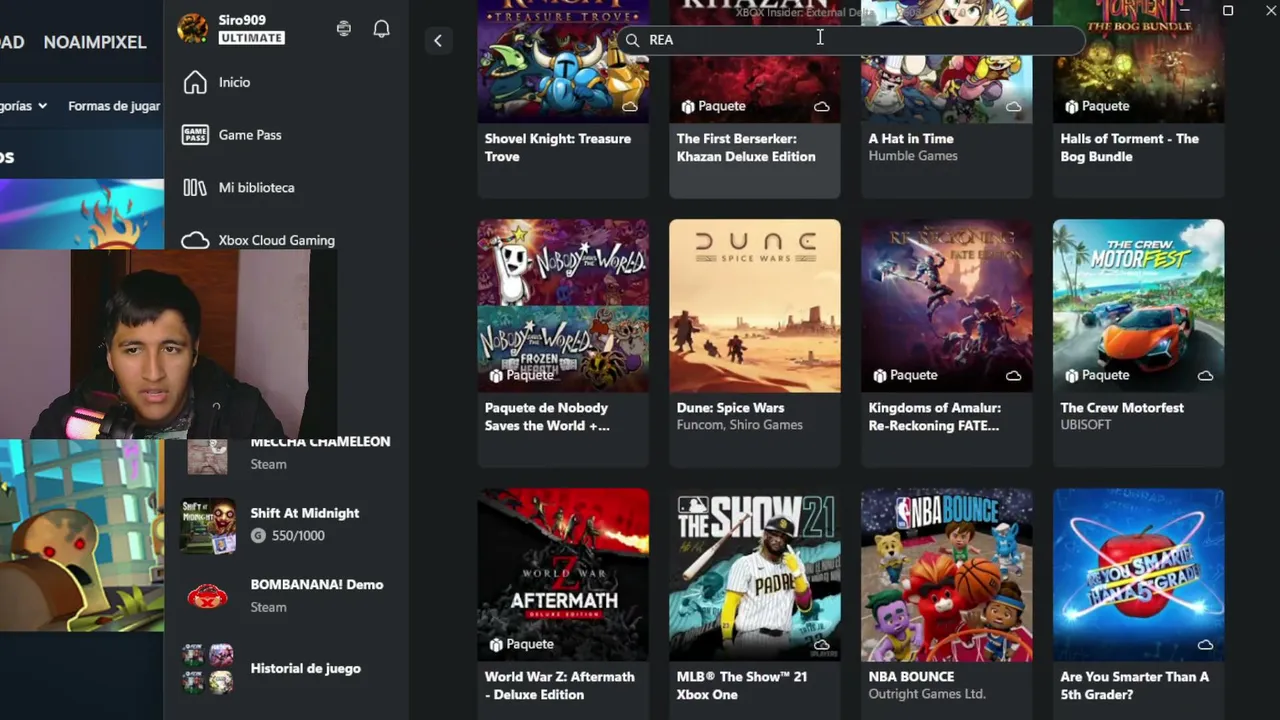Open Historial de juego entry

(305, 668)
